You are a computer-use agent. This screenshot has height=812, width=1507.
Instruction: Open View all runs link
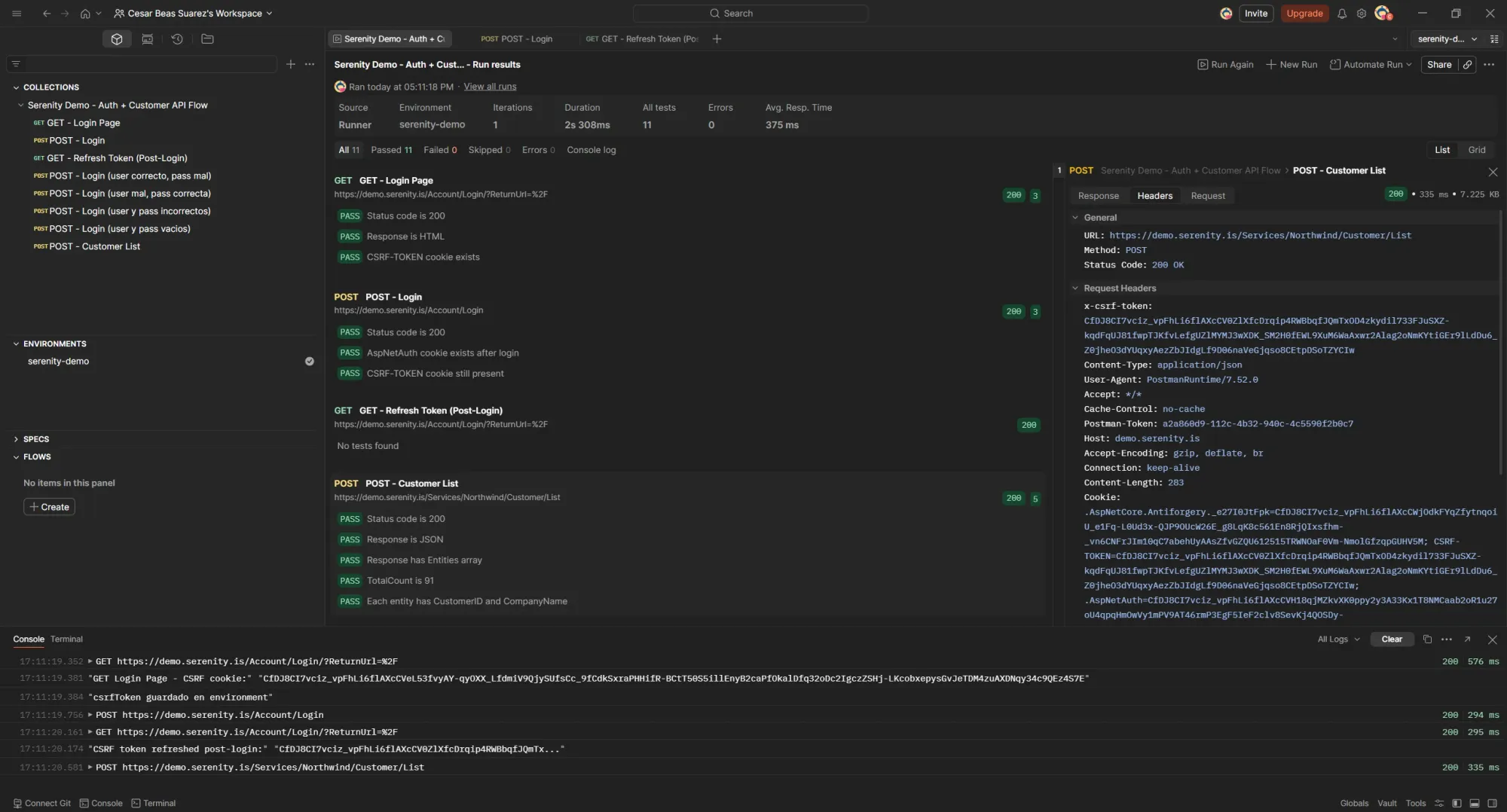(x=490, y=86)
